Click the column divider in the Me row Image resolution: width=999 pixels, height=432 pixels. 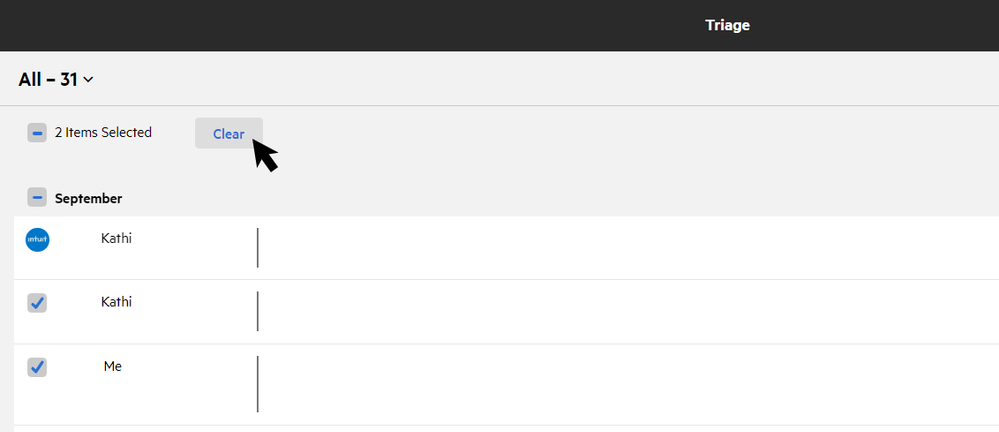coord(258,383)
